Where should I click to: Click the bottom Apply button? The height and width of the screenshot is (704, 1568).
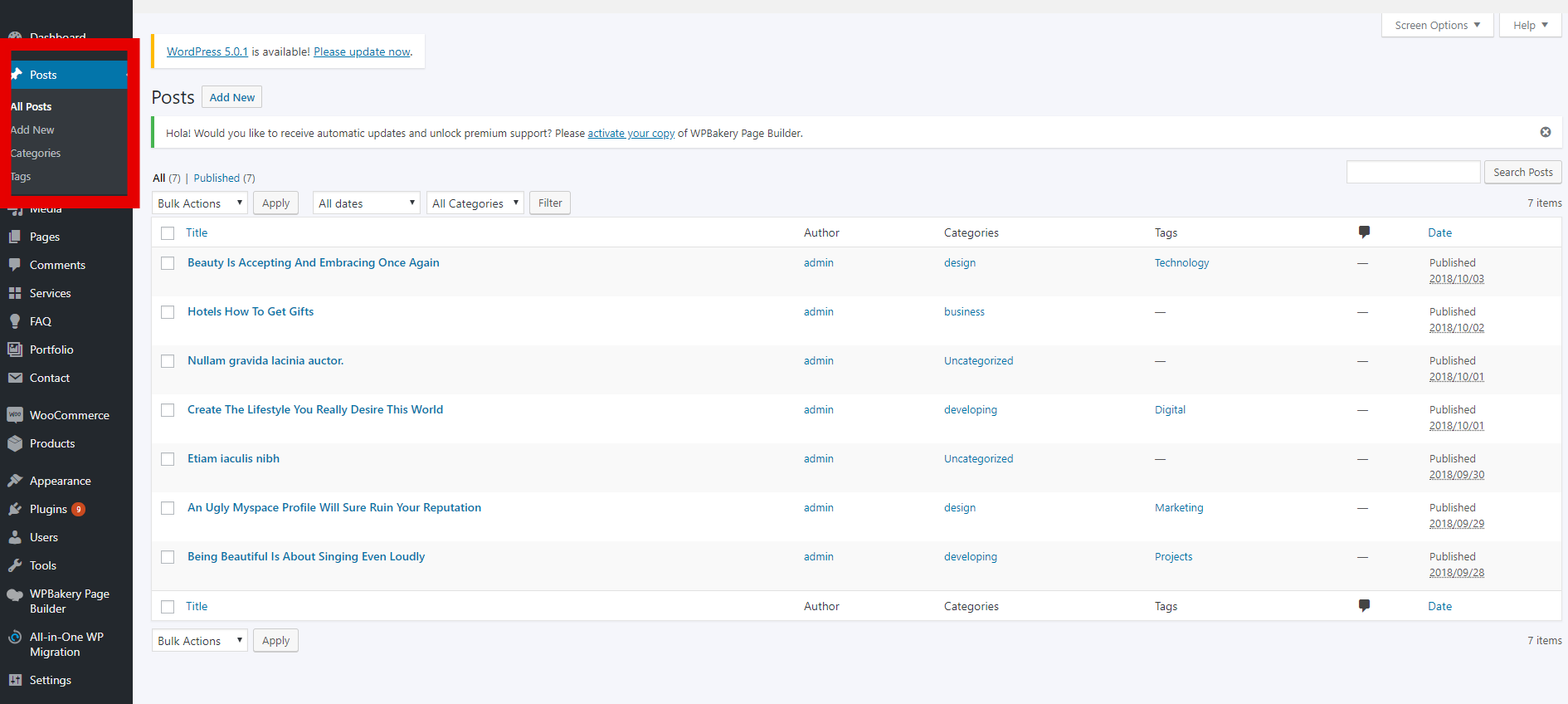(275, 641)
